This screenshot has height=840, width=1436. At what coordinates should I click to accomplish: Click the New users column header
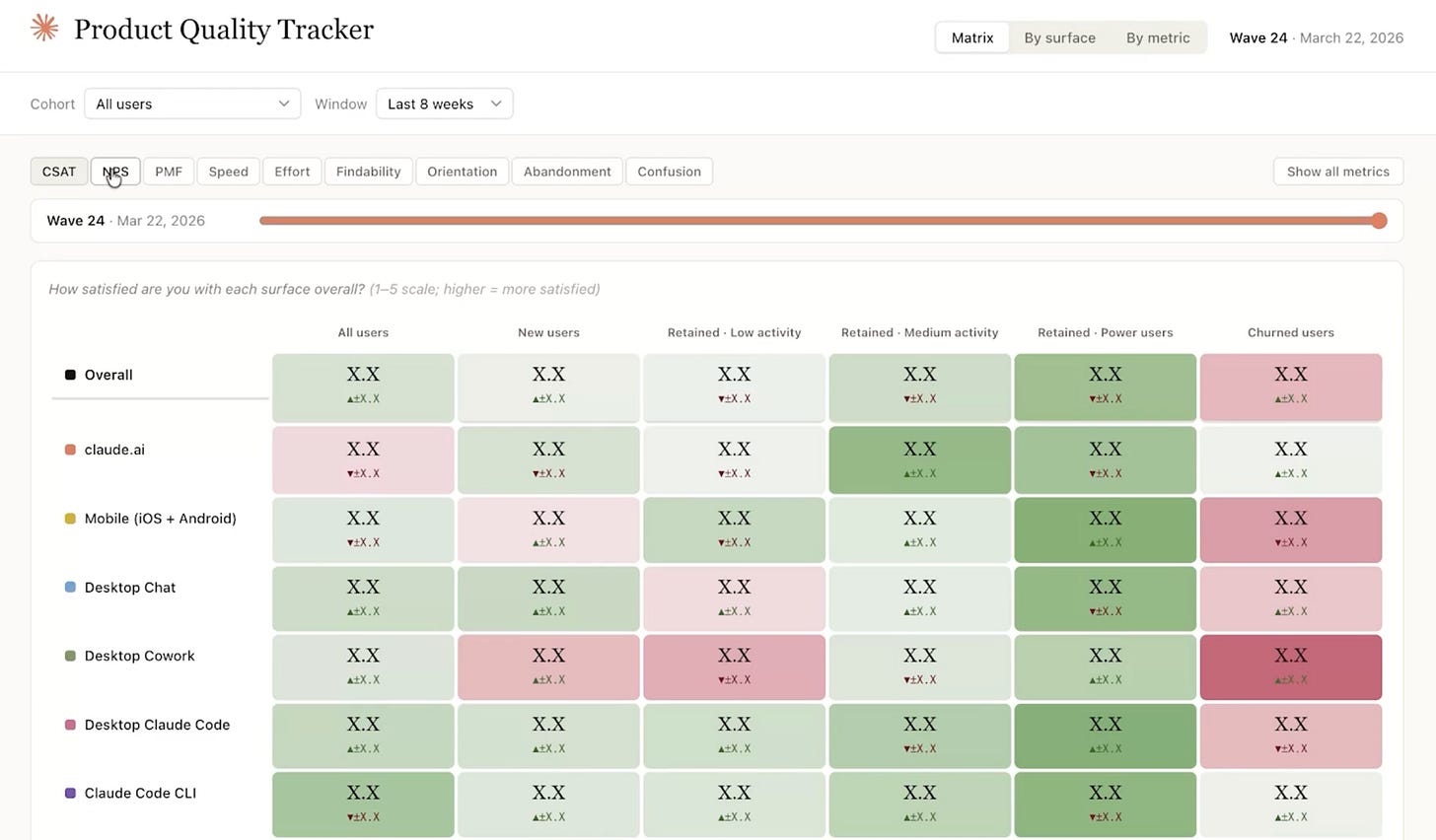click(x=548, y=332)
